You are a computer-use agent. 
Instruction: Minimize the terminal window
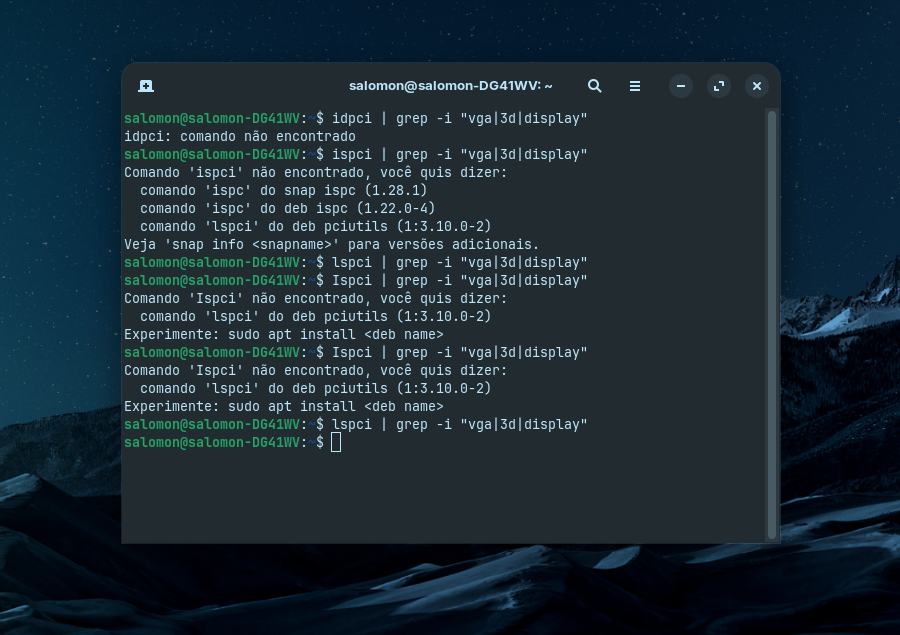coord(680,86)
